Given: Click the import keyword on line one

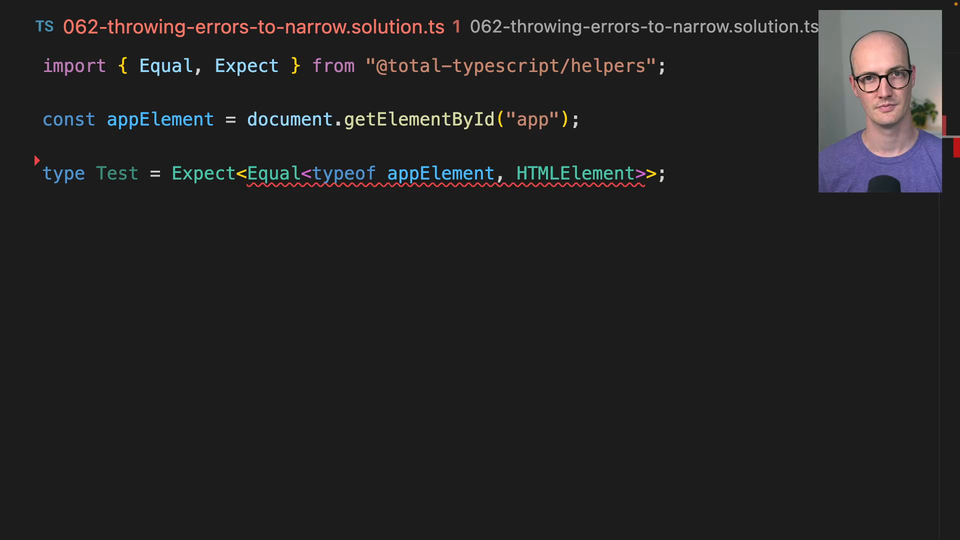Looking at the screenshot, I should pos(74,66).
